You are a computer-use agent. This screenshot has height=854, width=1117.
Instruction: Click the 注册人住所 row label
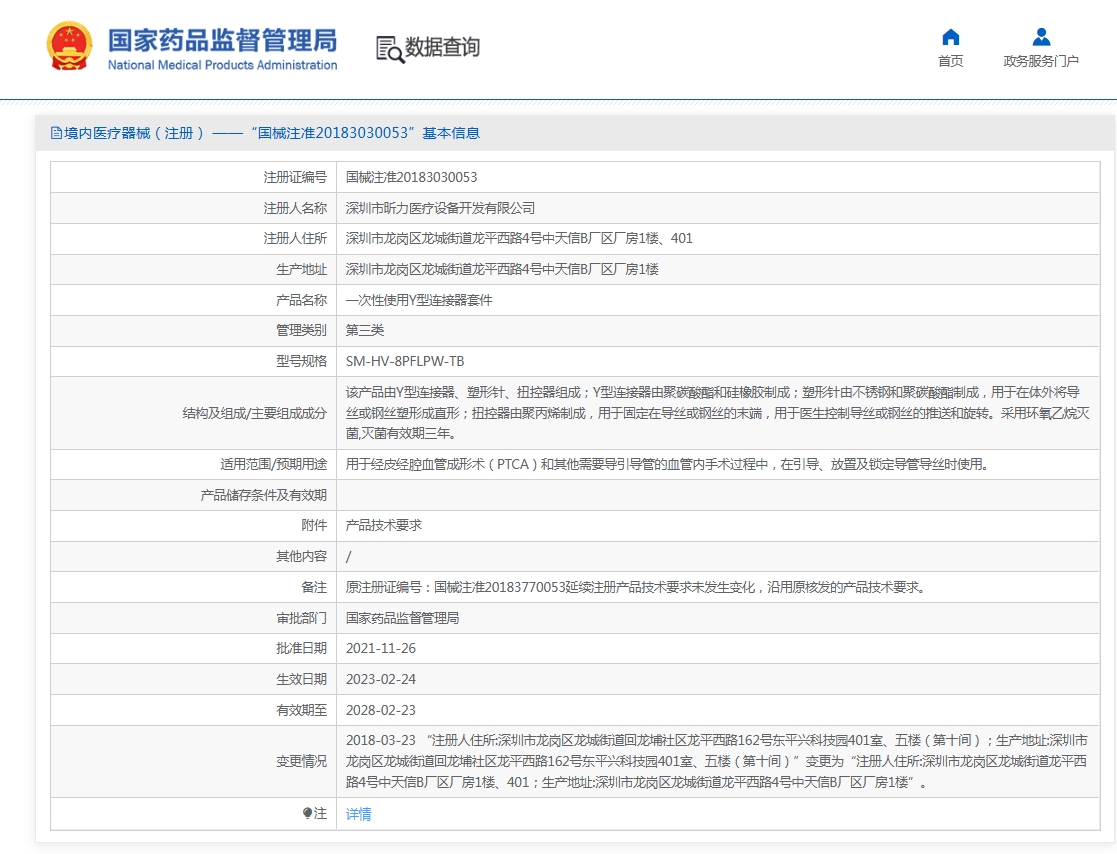(295, 239)
